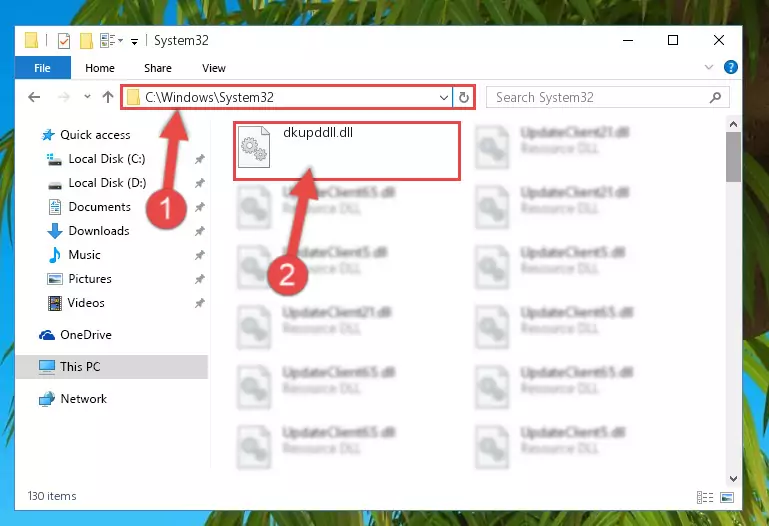The width and height of the screenshot is (769, 526).
Task: Open Downloads in navigation pane
Action: tap(99, 231)
